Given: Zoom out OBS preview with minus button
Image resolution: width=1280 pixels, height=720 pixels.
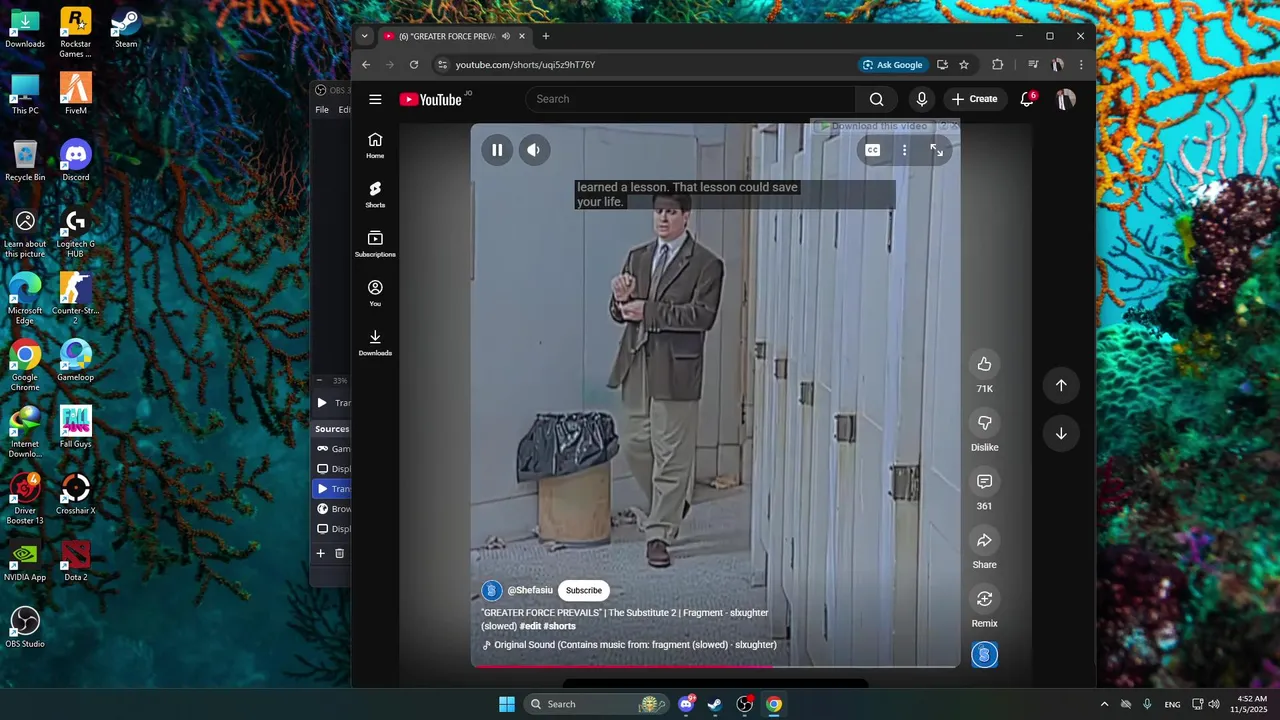Looking at the screenshot, I should tap(319, 380).
